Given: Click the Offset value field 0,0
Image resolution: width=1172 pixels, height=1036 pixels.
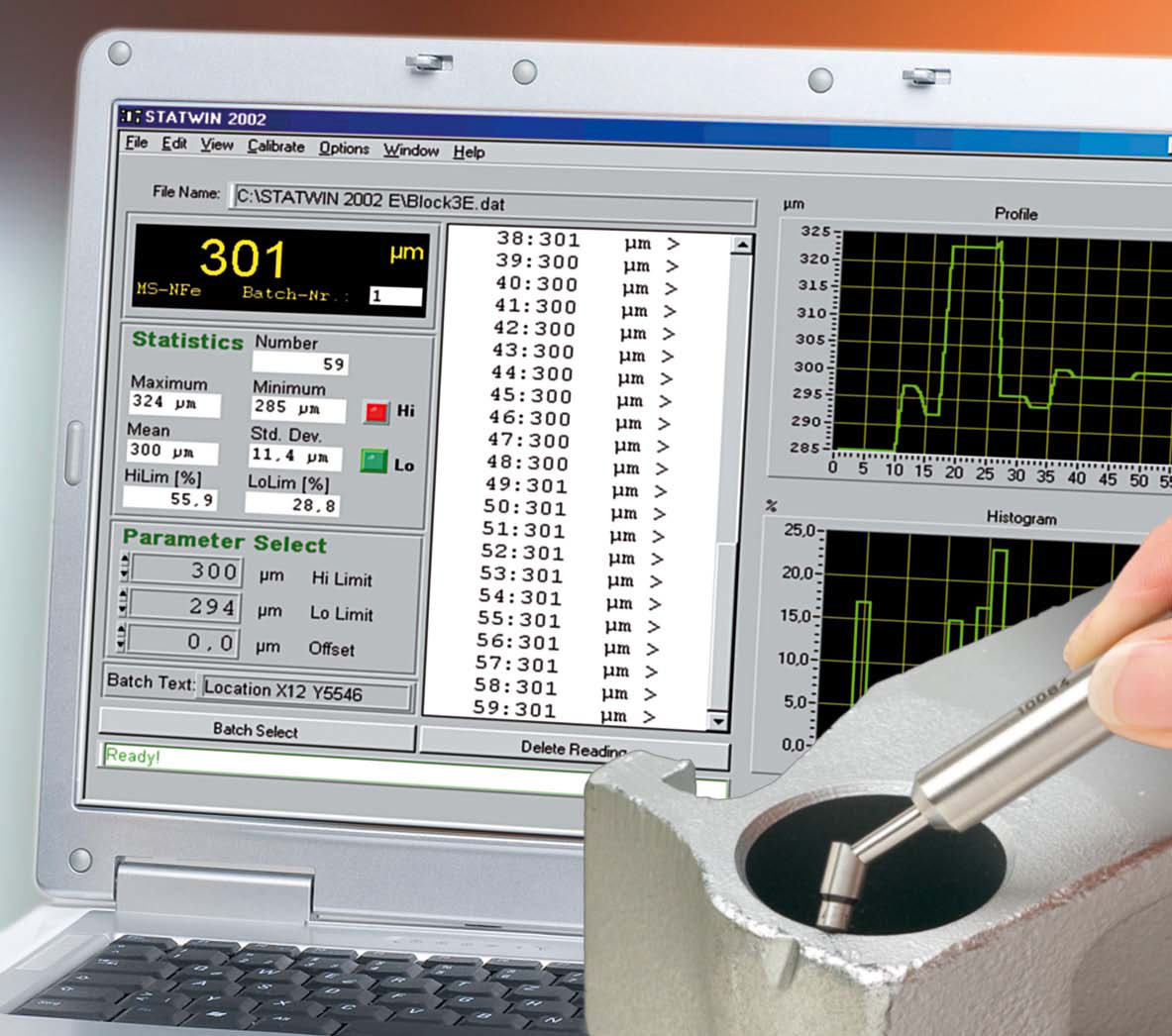Looking at the screenshot, I should [x=182, y=642].
